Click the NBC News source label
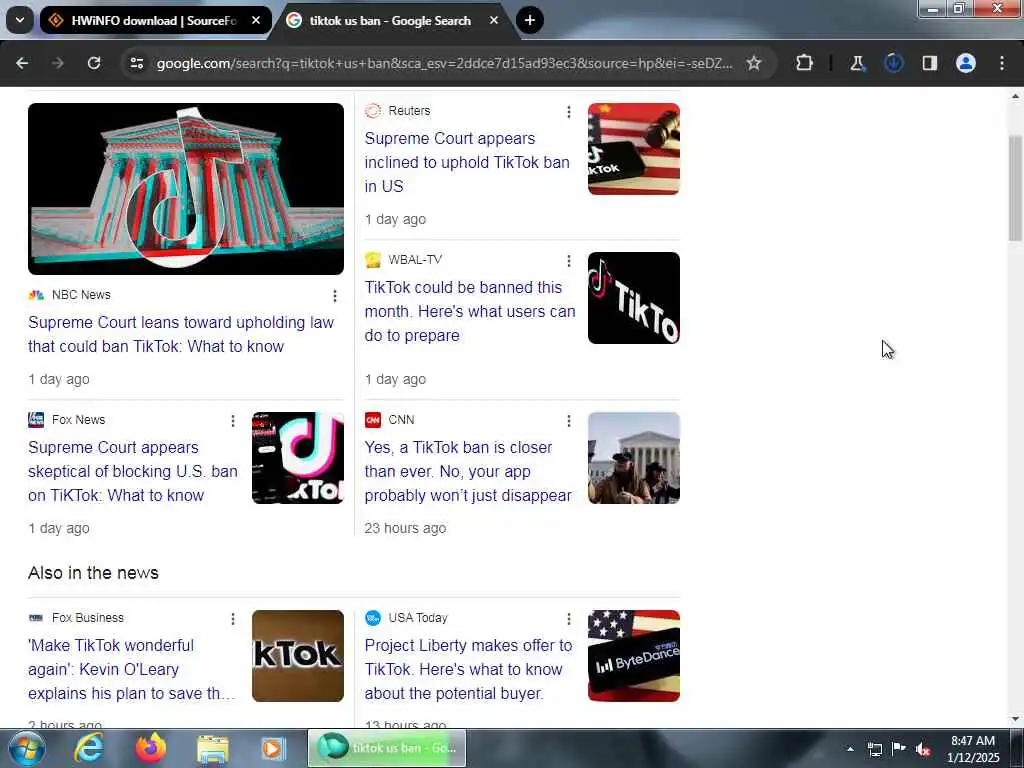This screenshot has height=768, width=1024. (x=81, y=295)
